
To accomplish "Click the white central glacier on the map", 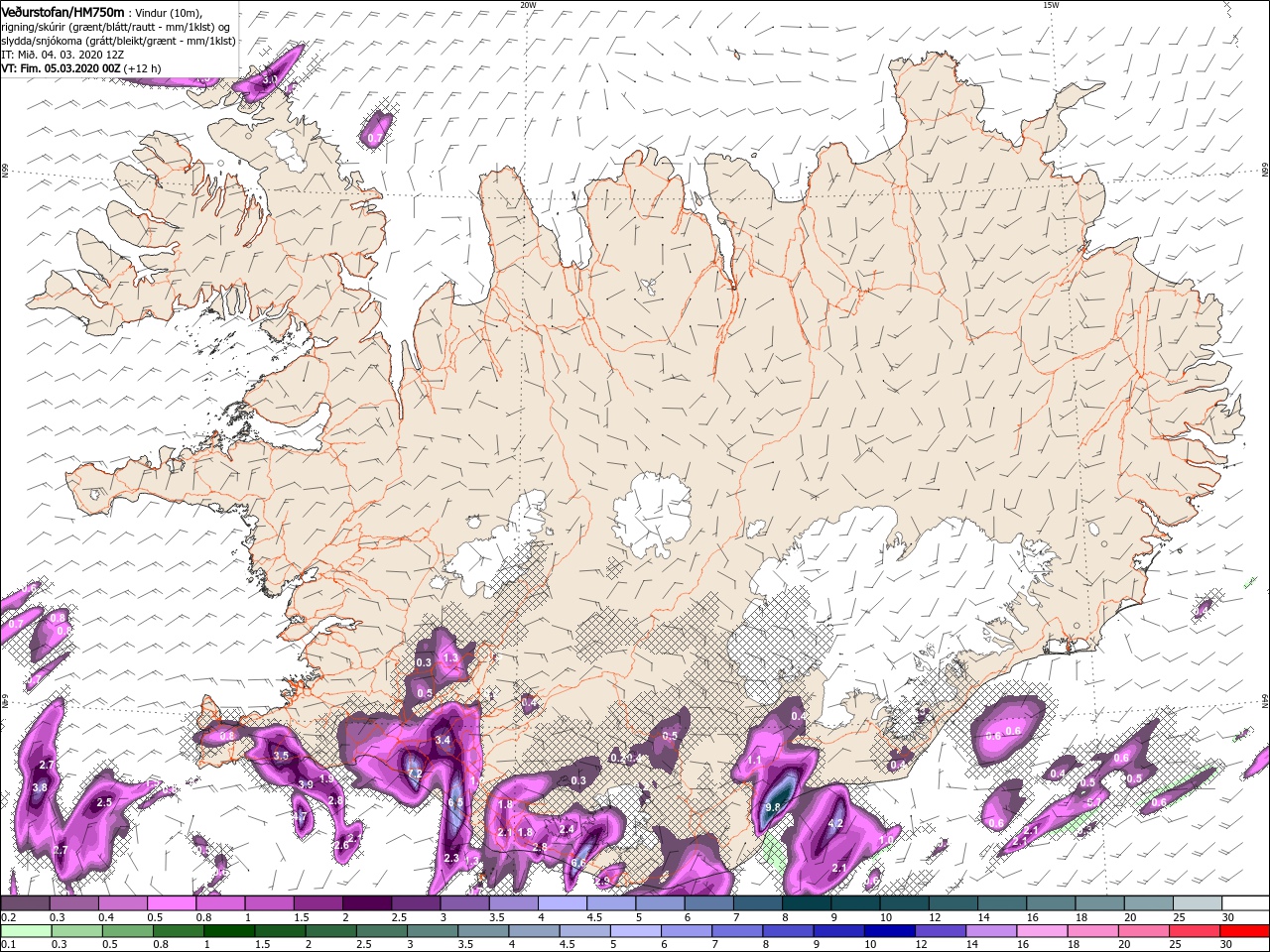I will [x=652, y=515].
